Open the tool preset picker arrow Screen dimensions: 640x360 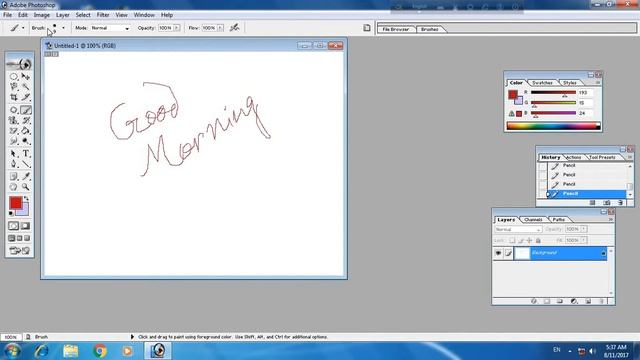pyautogui.click(x=23, y=28)
